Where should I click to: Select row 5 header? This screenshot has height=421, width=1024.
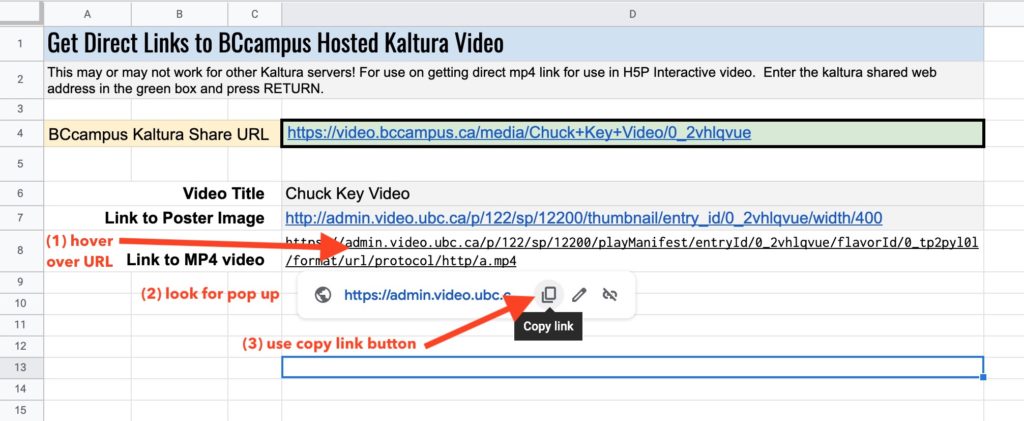tap(22, 164)
